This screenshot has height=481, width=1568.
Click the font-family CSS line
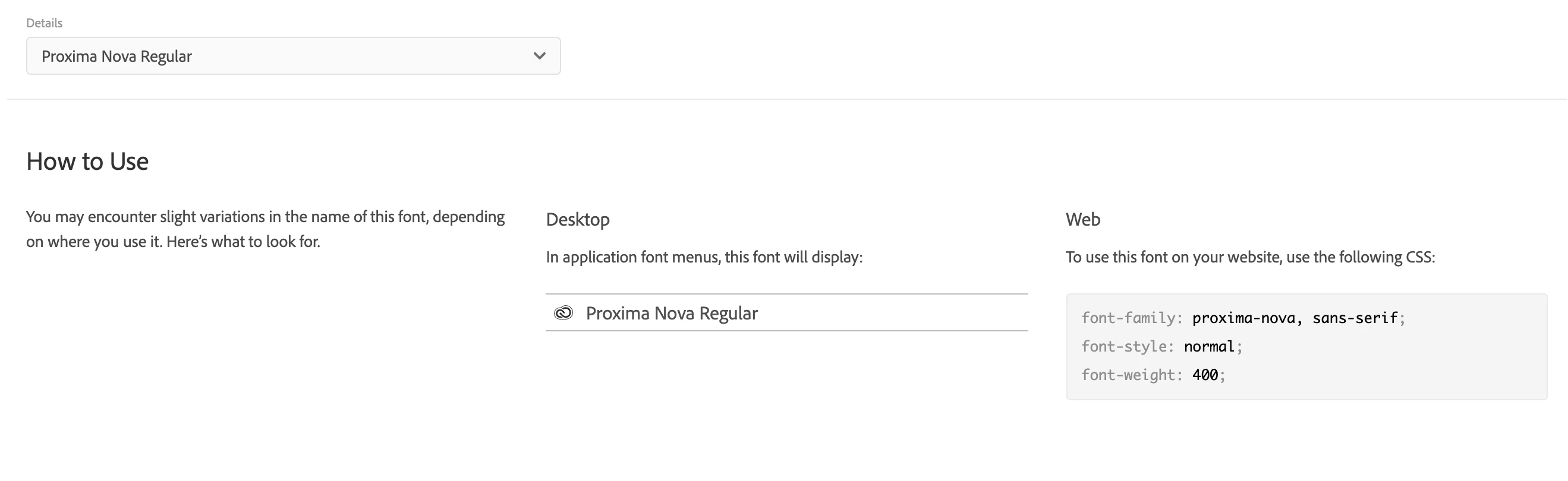click(x=1242, y=318)
